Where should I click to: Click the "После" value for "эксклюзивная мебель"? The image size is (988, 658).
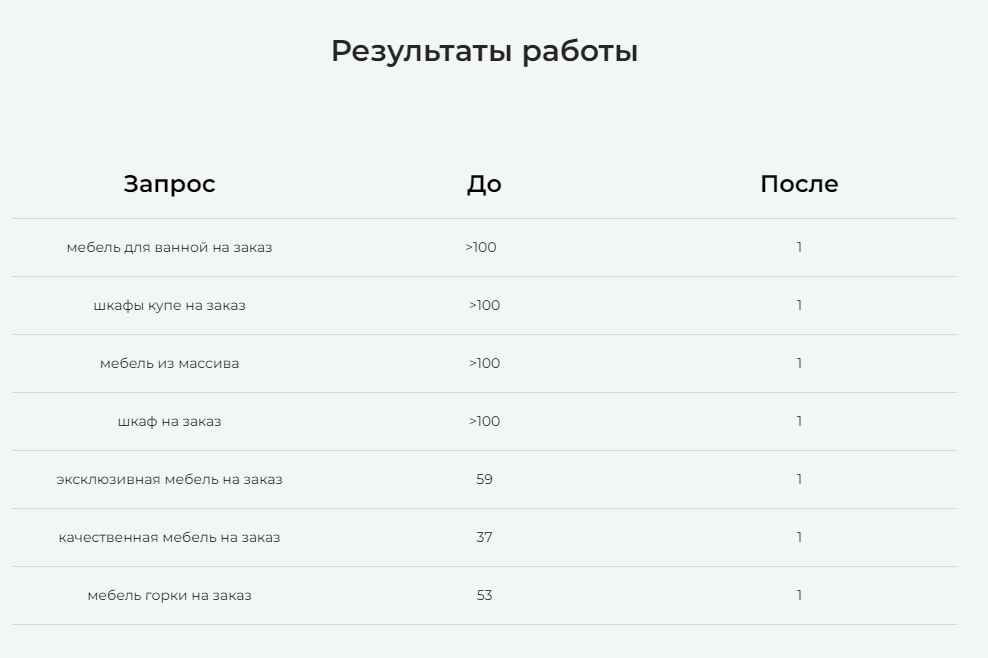[799, 479]
